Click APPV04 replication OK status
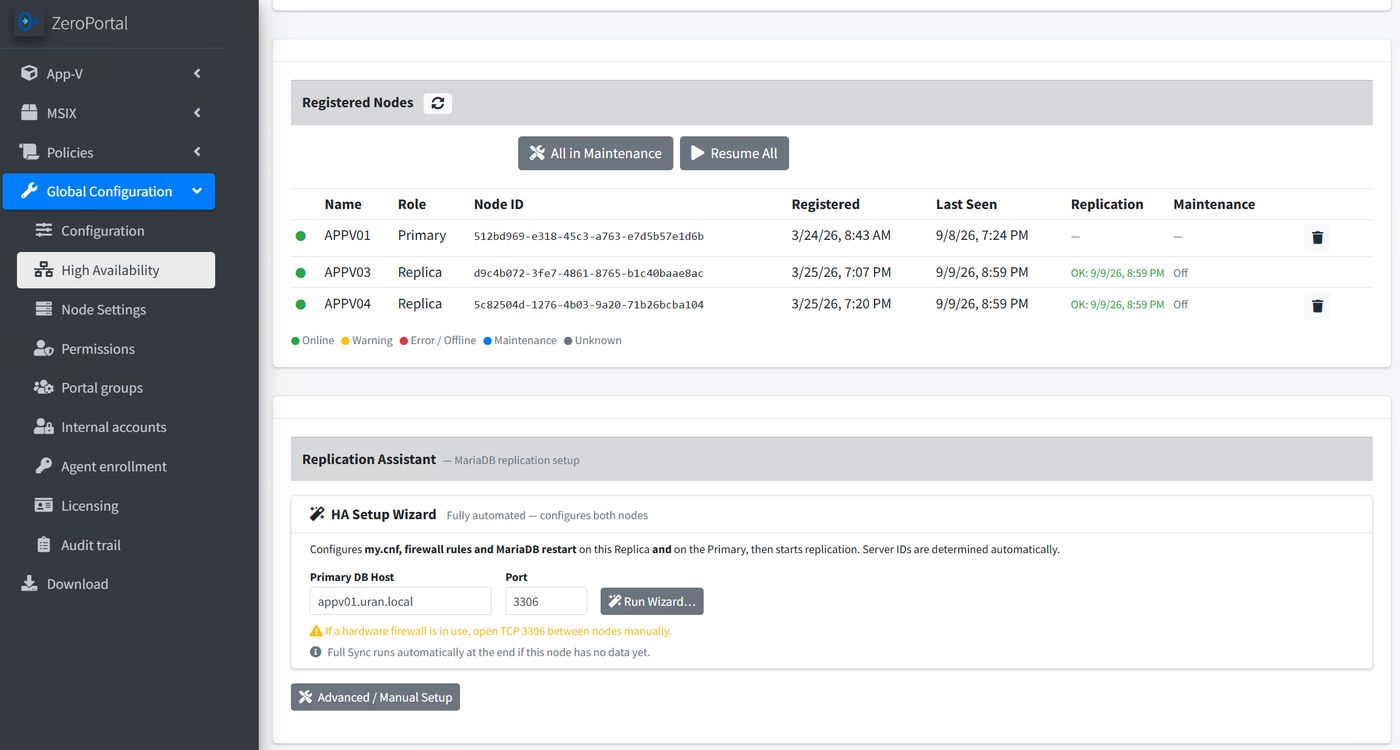The height and width of the screenshot is (750, 1400). (x=1117, y=305)
